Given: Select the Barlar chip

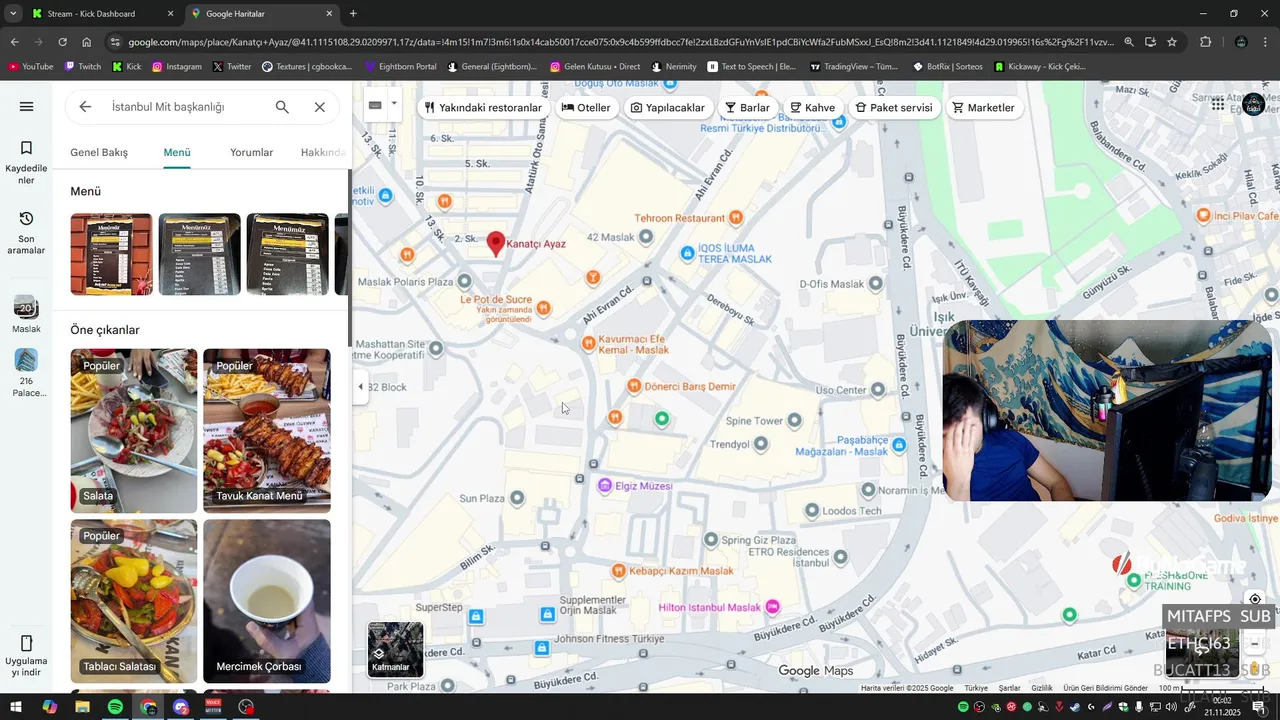Looking at the screenshot, I should 747,107.
